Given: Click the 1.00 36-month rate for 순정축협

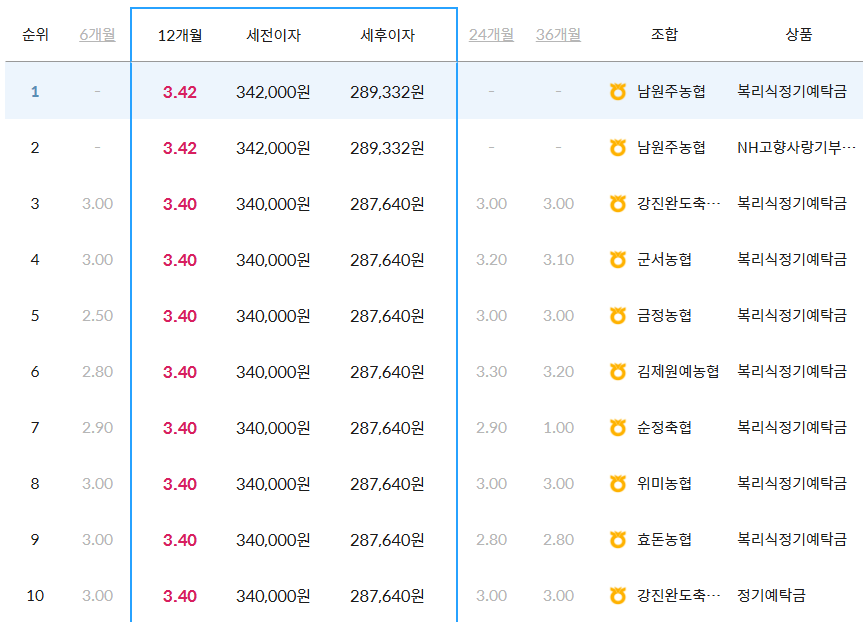Looking at the screenshot, I should pos(559,428).
